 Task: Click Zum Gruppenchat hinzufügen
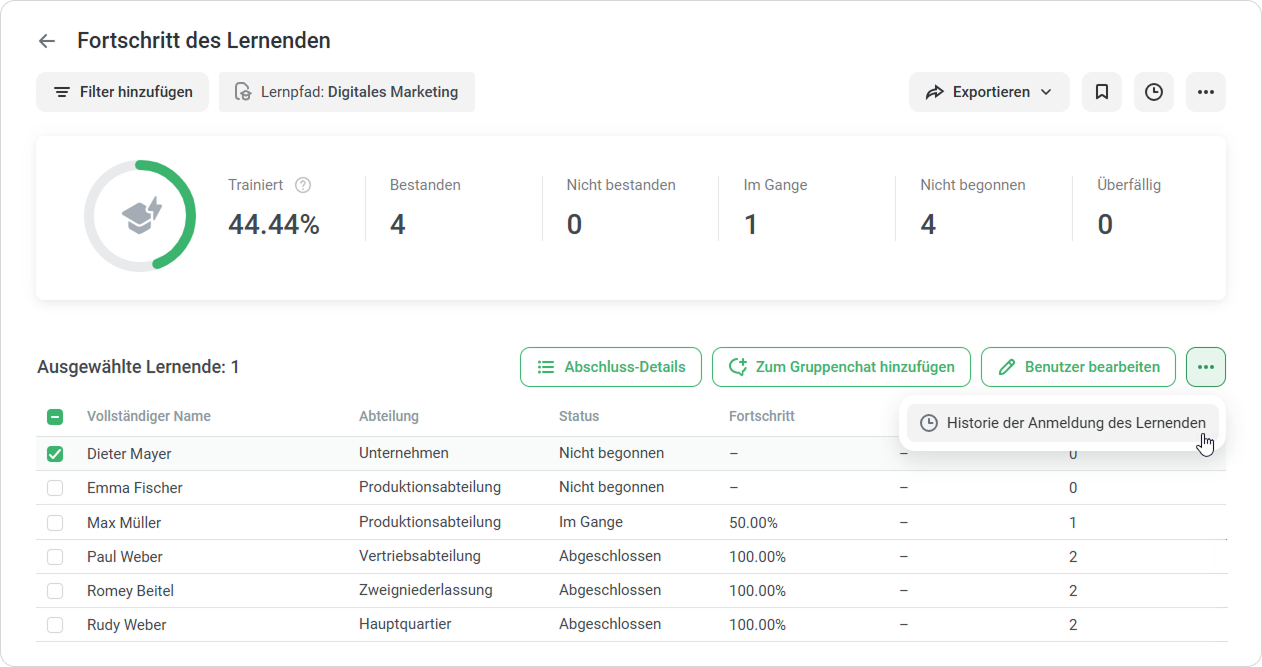coord(841,367)
